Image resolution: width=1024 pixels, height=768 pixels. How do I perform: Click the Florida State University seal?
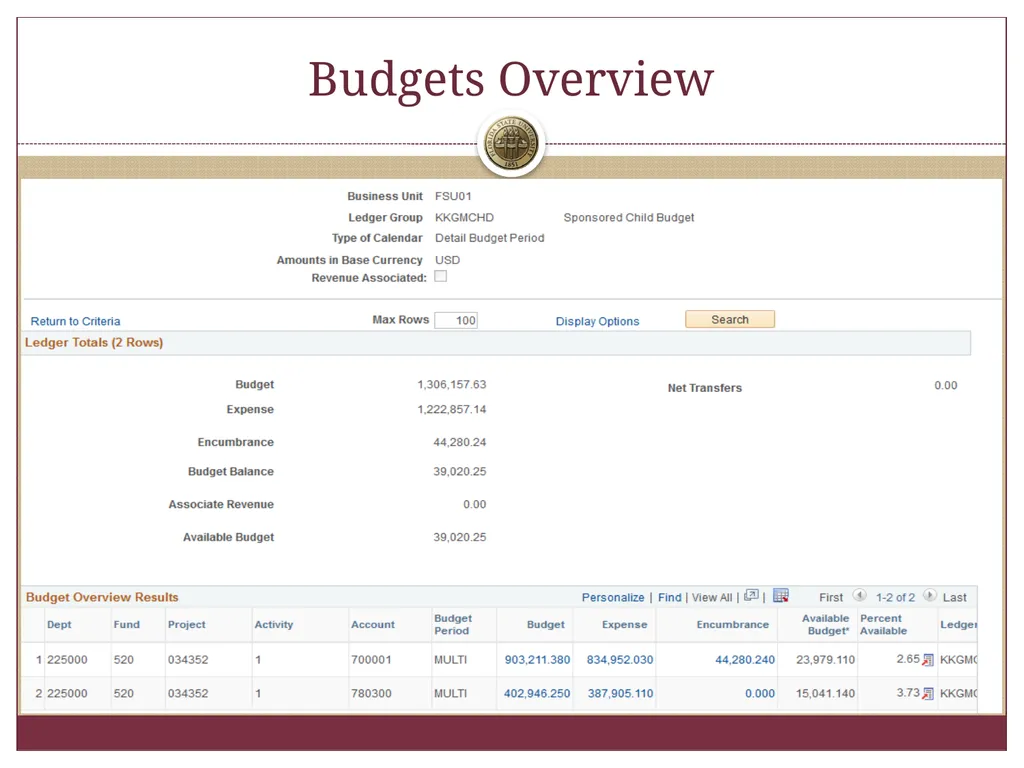click(511, 144)
